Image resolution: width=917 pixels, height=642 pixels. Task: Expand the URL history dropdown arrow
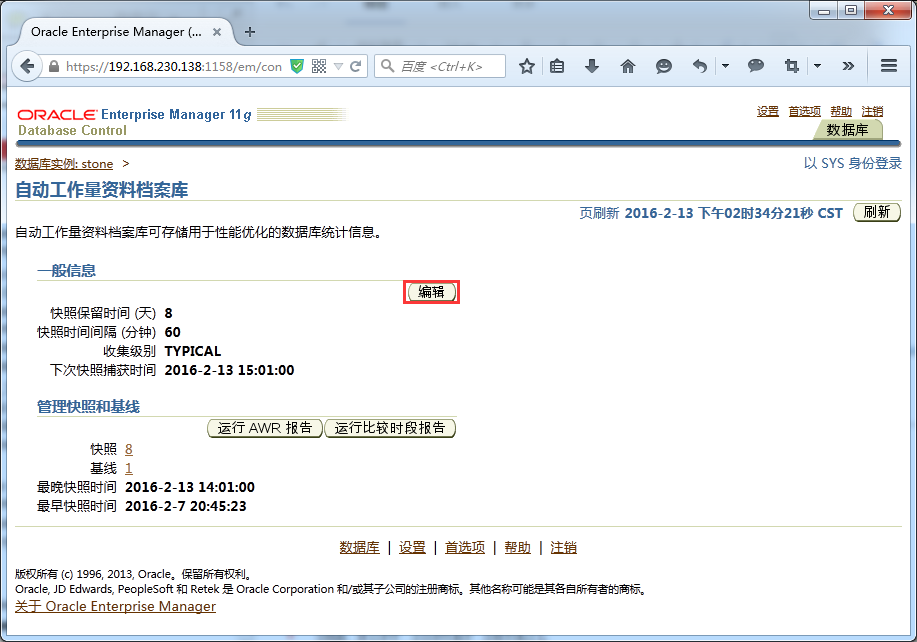tap(338, 67)
